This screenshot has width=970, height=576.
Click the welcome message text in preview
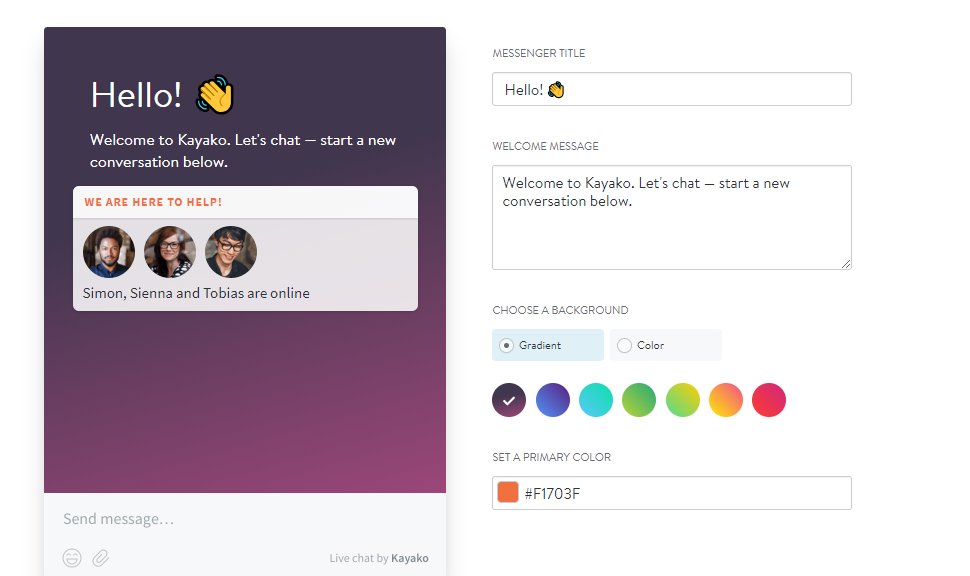tap(243, 151)
